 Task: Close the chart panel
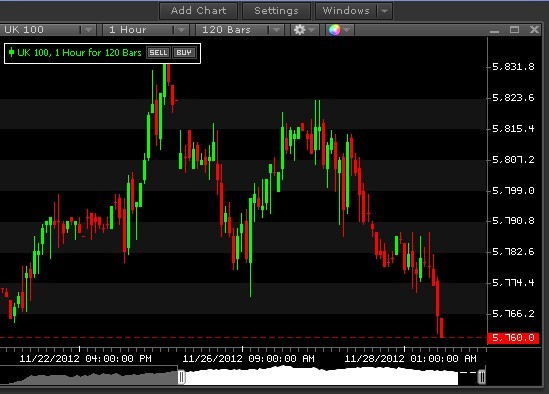534,30
